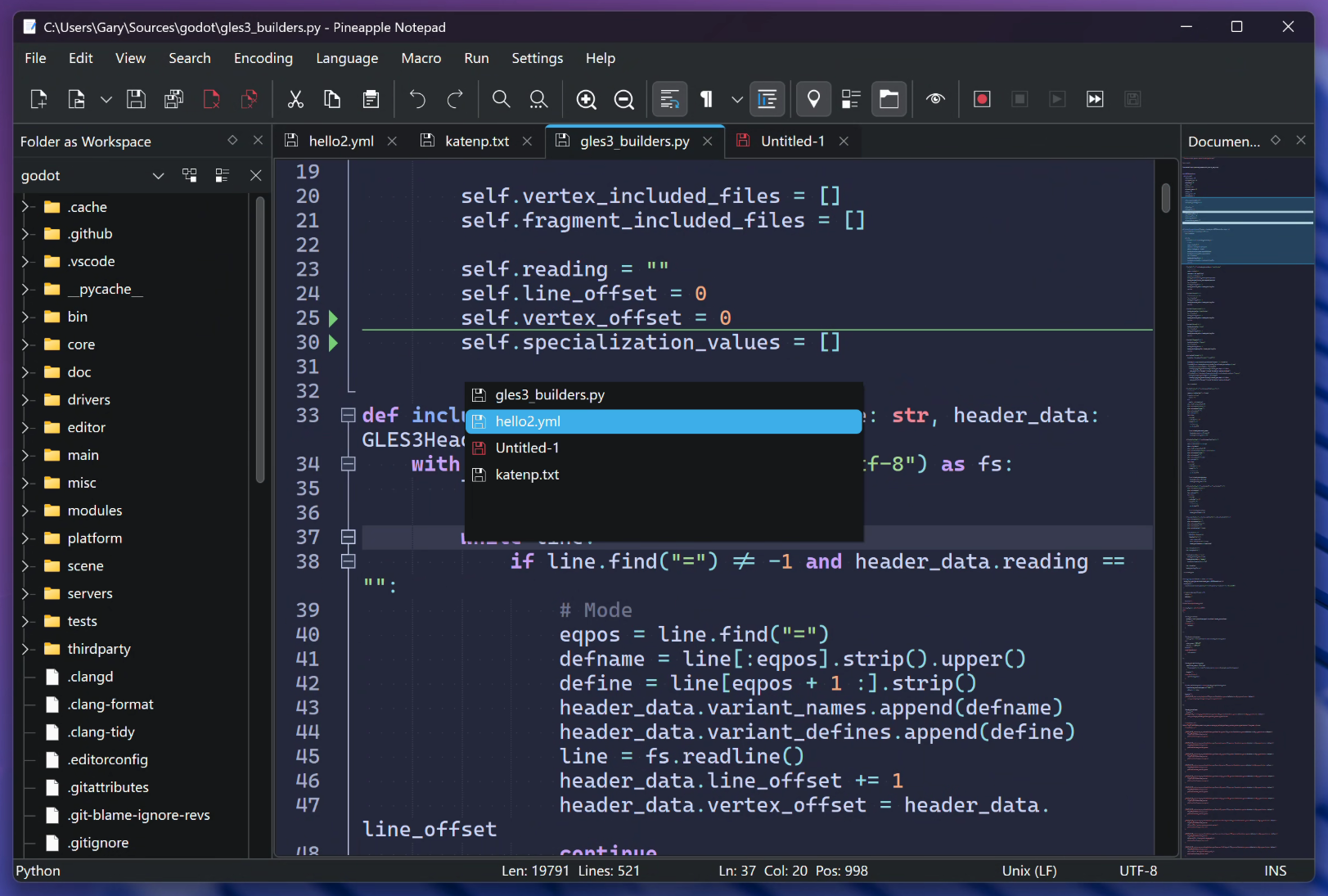This screenshot has height=896, width=1328.
Task: Close the gles3_builders.py tab
Action: tap(708, 141)
